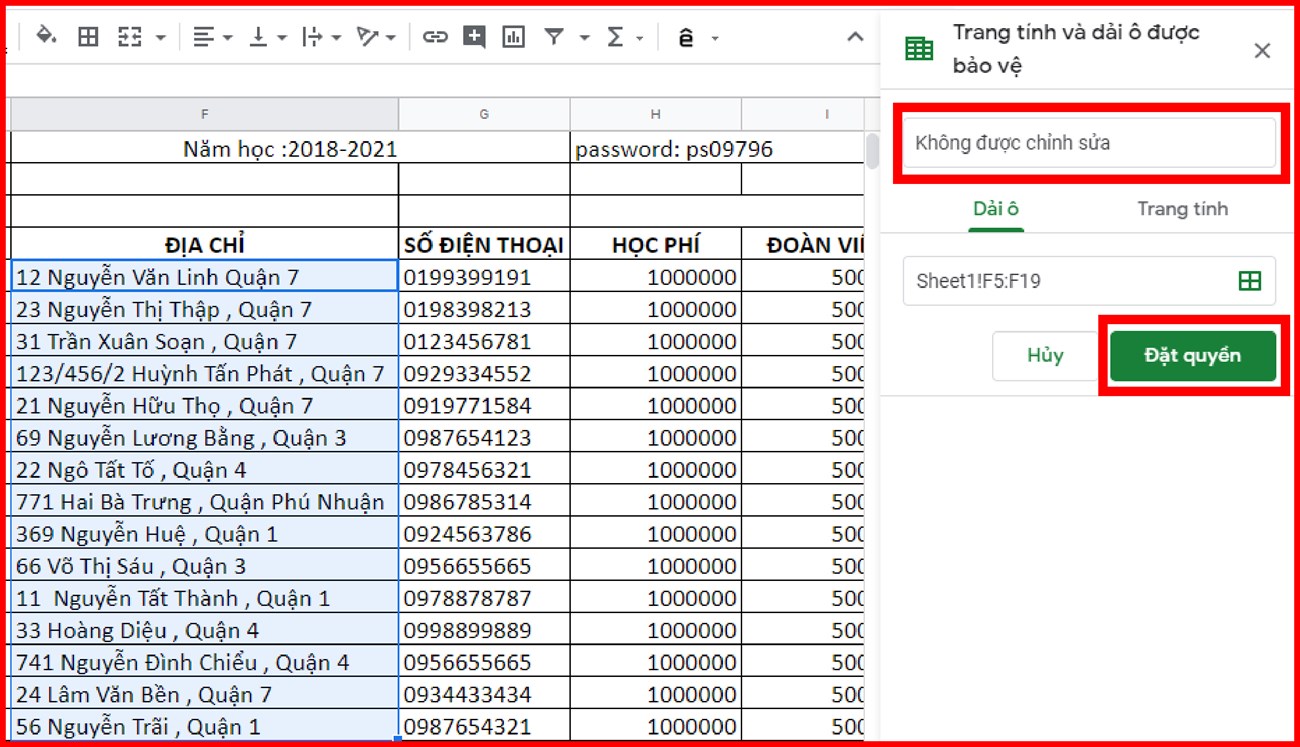Select column G header
Image resolution: width=1300 pixels, height=747 pixels.
click(484, 114)
